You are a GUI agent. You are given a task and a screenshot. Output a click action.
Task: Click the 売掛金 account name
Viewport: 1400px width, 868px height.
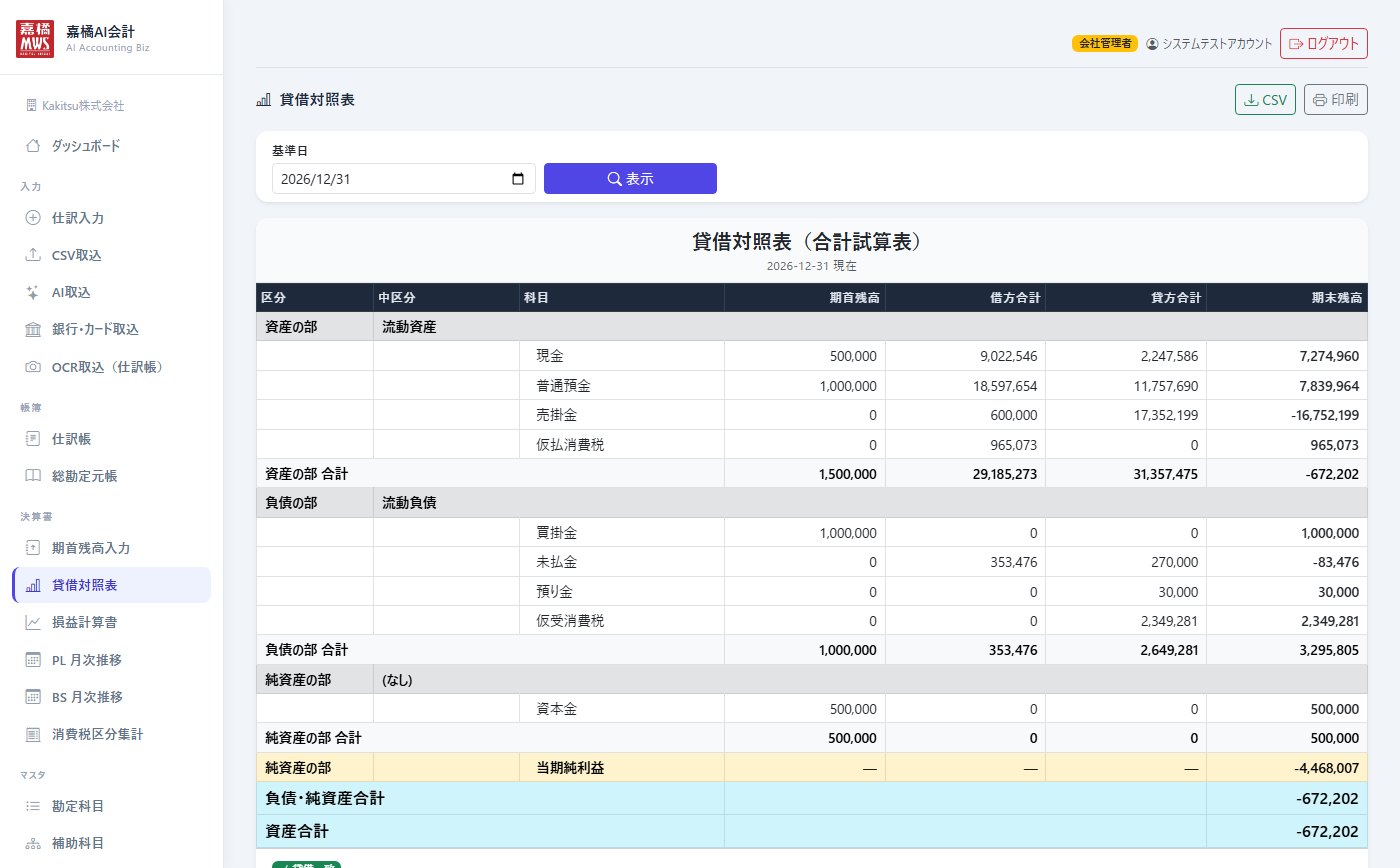(x=556, y=415)
